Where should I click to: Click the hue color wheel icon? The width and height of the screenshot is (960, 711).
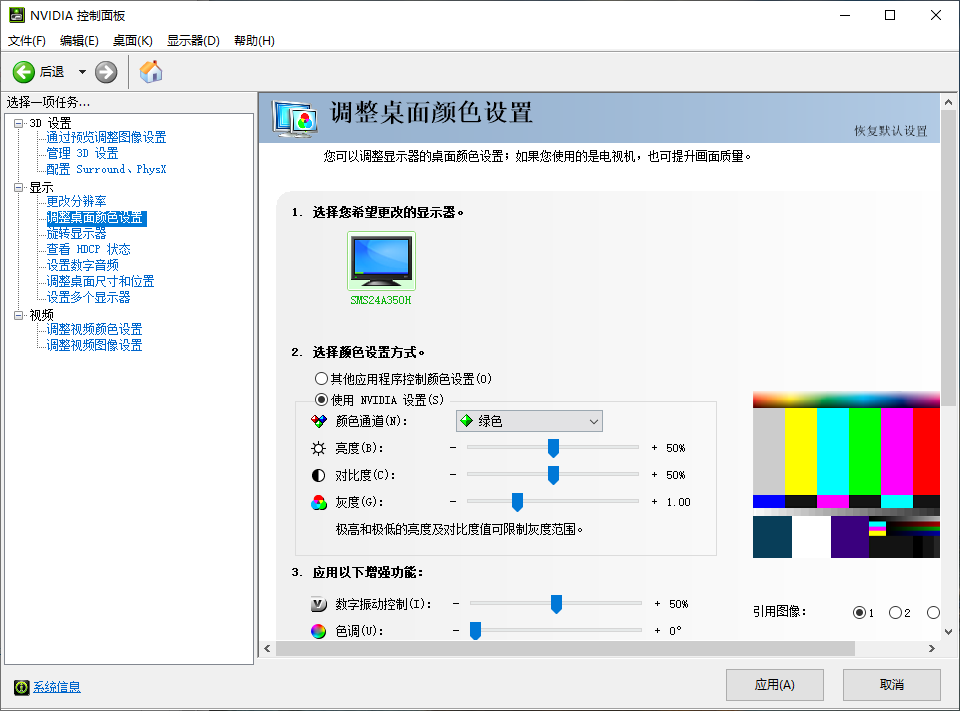pyautogui.click(x=318, y=631)
